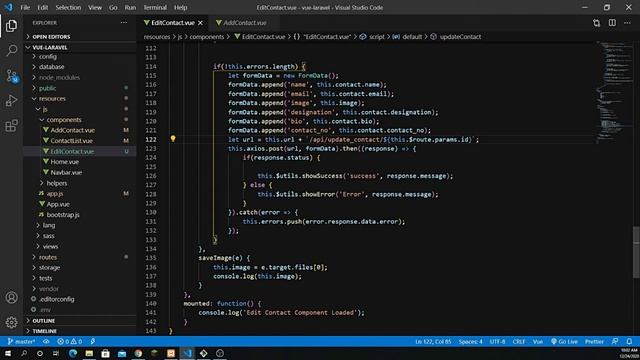Open the Terminal menu
Viewport: 640px width, 360px height.
(x=155, y=7)
